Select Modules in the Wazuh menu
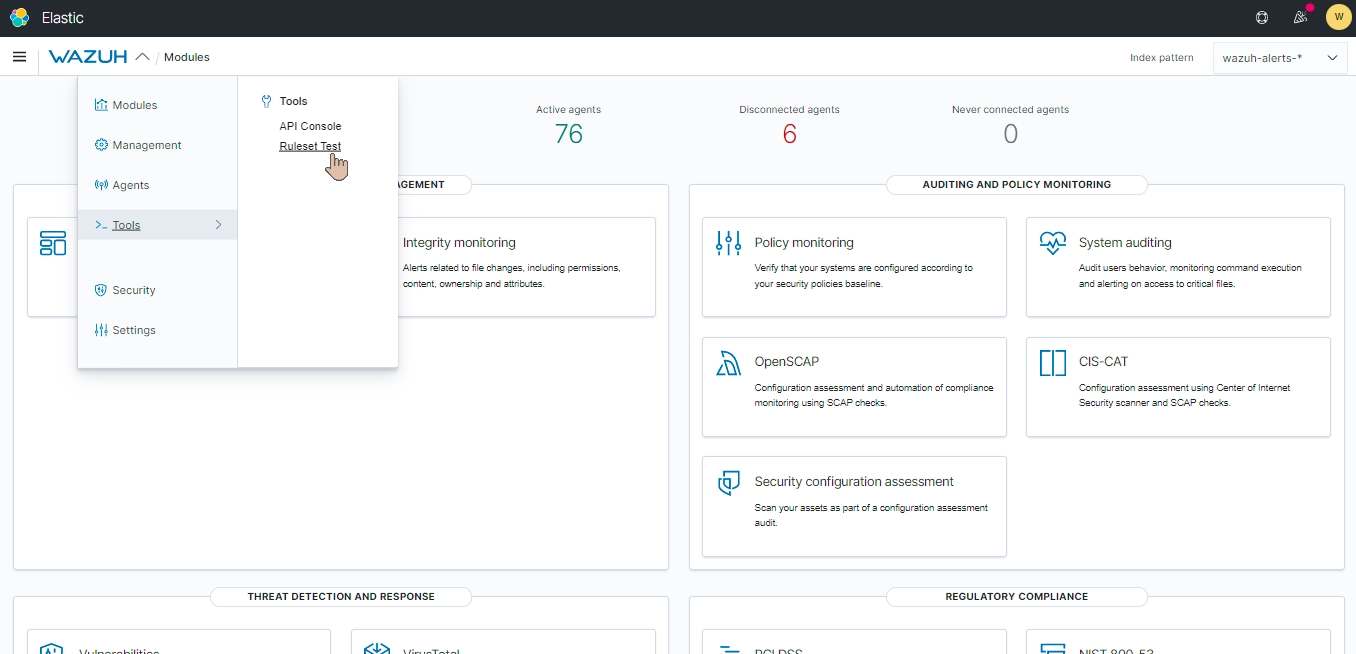This screenshot has width=1356, height=654. click(x=135, y=105)
